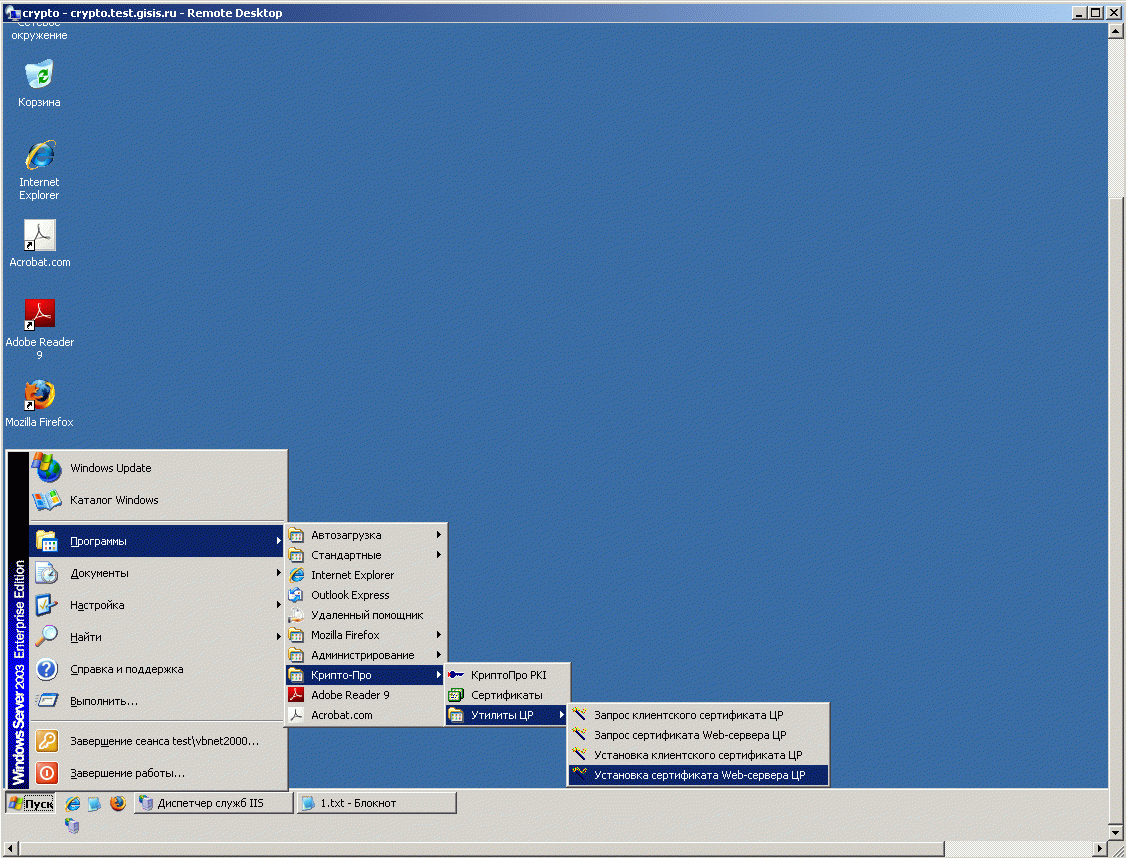Click the Справка и поддержка label

point(126,669)
